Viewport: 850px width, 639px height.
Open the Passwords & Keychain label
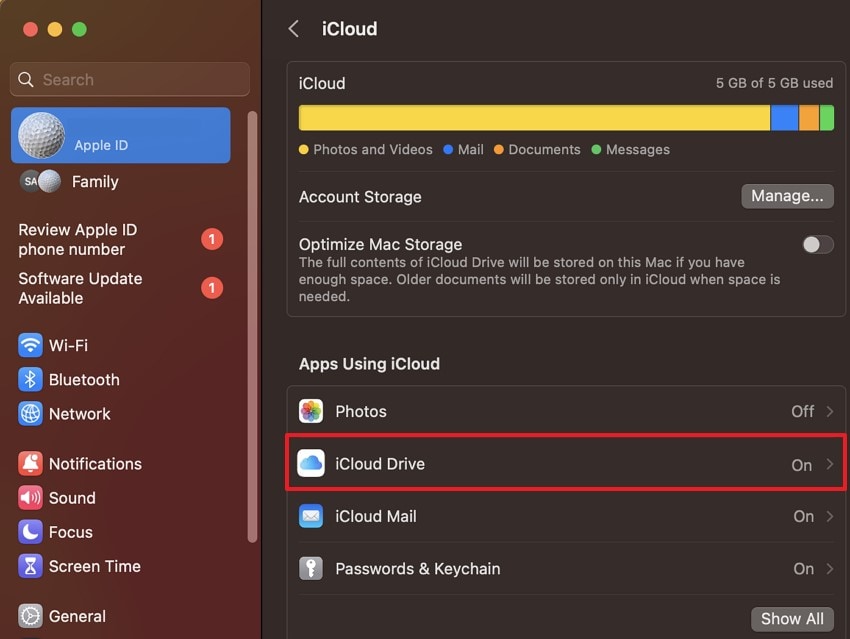417,569
